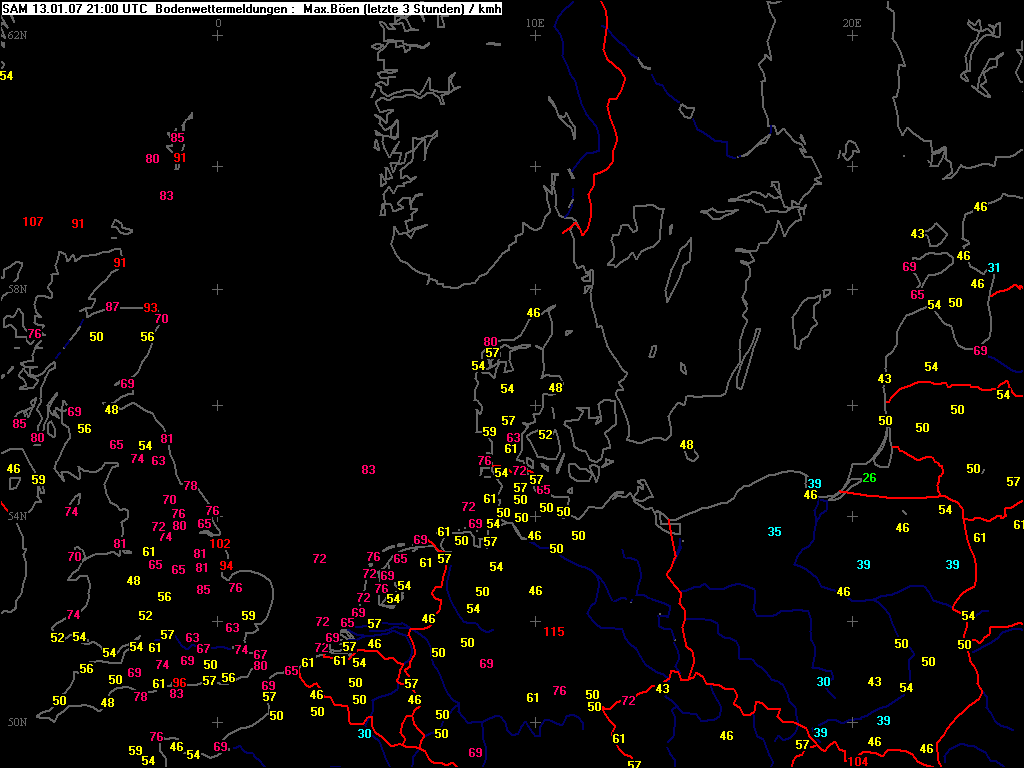Click the red 115 gust value
Image resolution: width=1024 pixels, height=768 pixels.
click(553, 632)
